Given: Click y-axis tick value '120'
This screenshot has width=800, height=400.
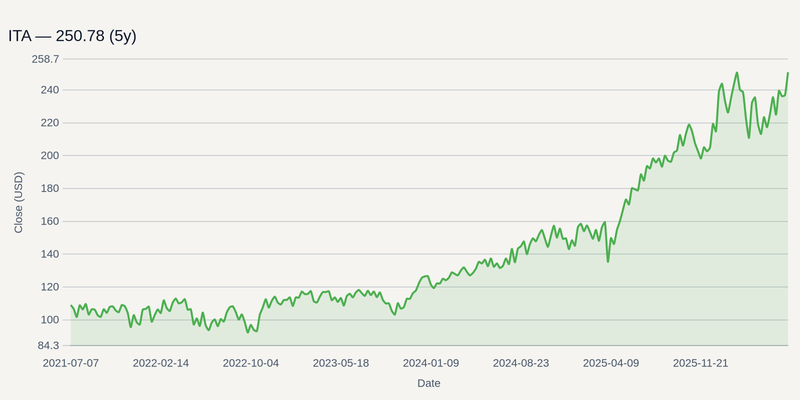Looking at the screenshot, I should pyautogui.click(x=49, y=287).
